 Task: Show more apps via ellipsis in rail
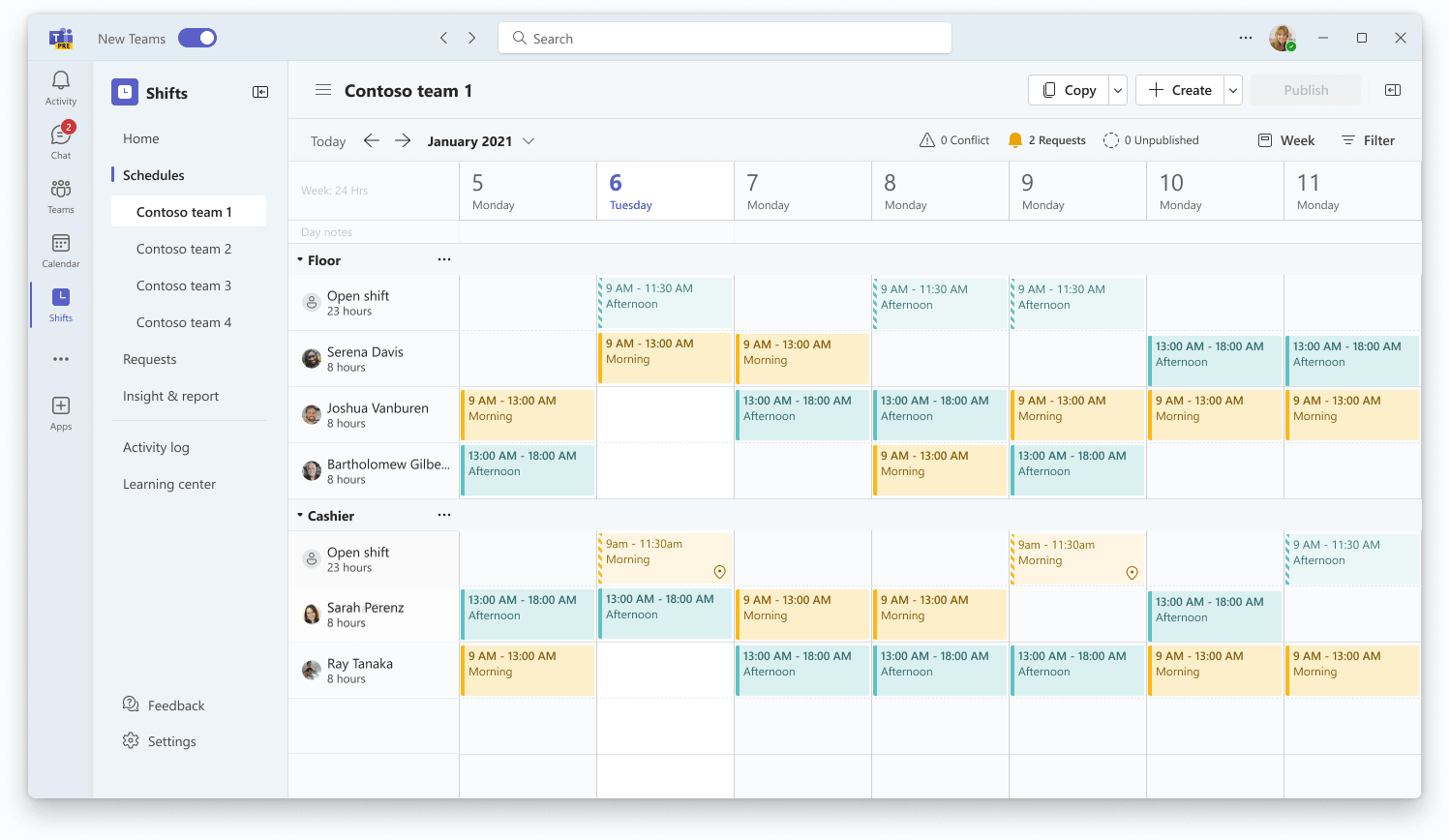(x=61, y=359)
